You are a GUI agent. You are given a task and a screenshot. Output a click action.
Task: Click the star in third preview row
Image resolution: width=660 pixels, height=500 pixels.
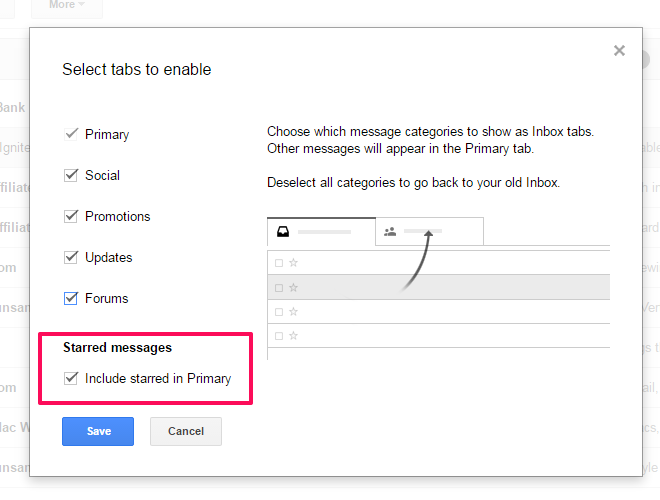click(x=294, y=312)
